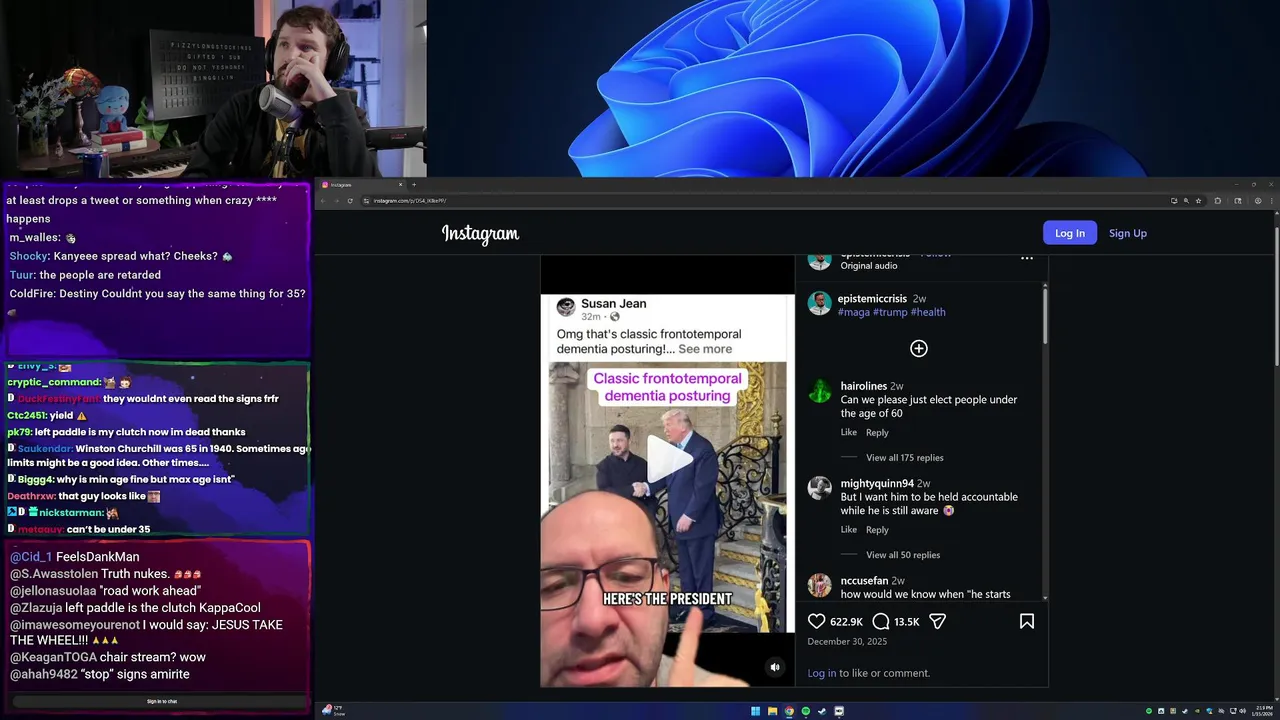Screen dimensions: 1280x720
Task: Click the #maga hashtag
Action: coord(854,312)
